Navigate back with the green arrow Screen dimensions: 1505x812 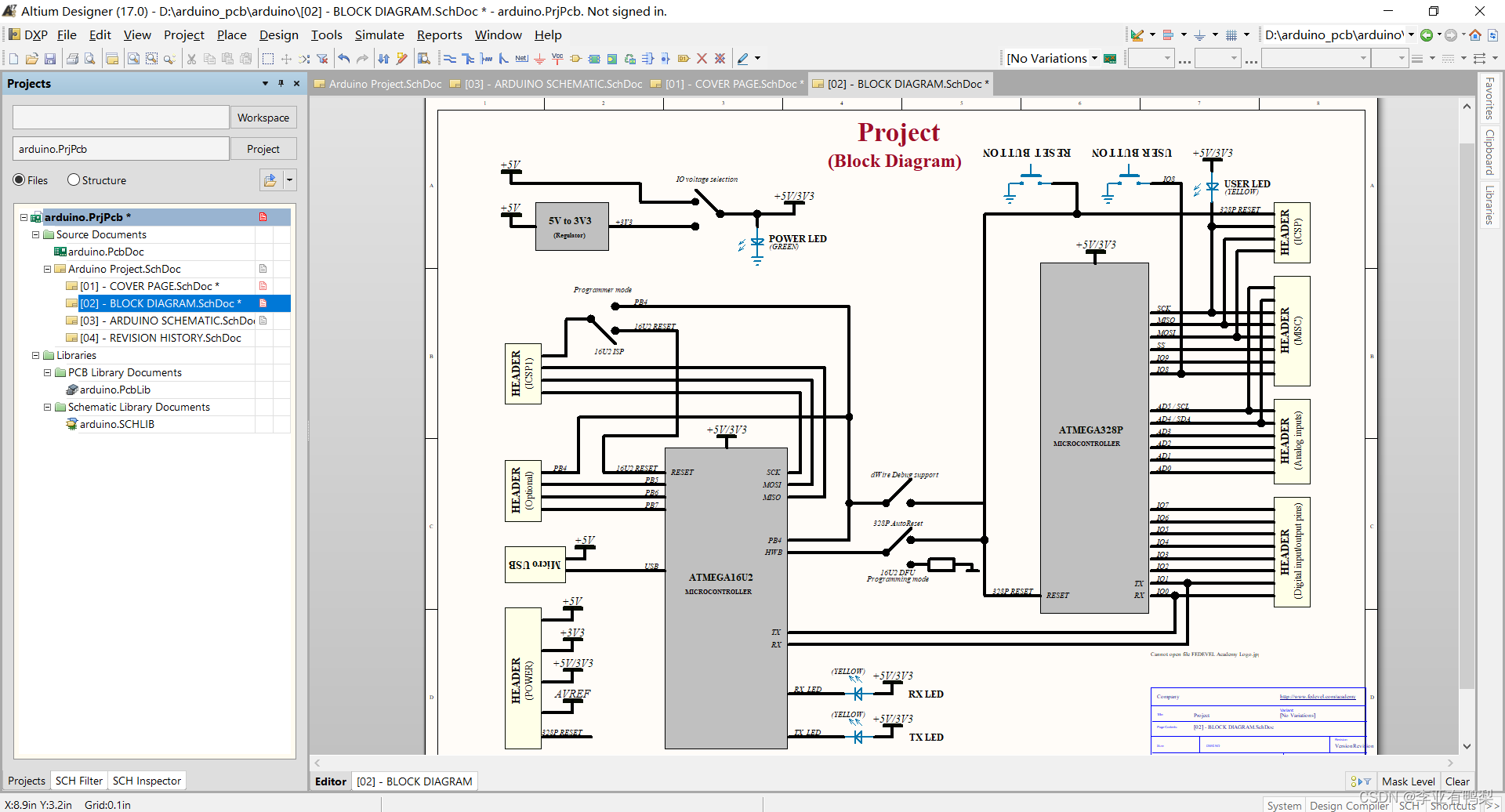click(1427, 35)
